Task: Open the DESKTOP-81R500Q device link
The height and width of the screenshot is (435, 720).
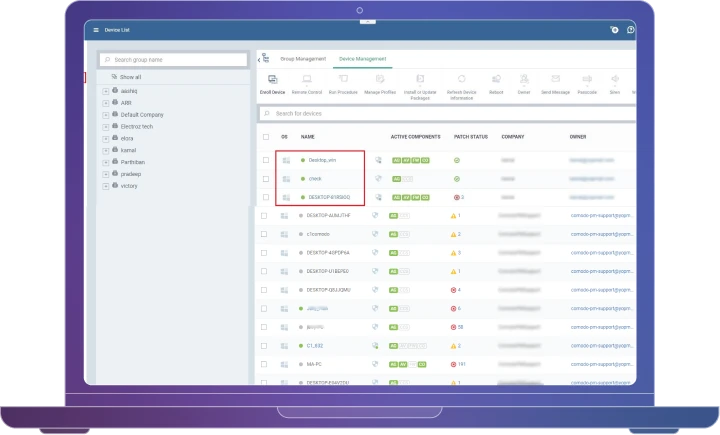Action: 328,197
